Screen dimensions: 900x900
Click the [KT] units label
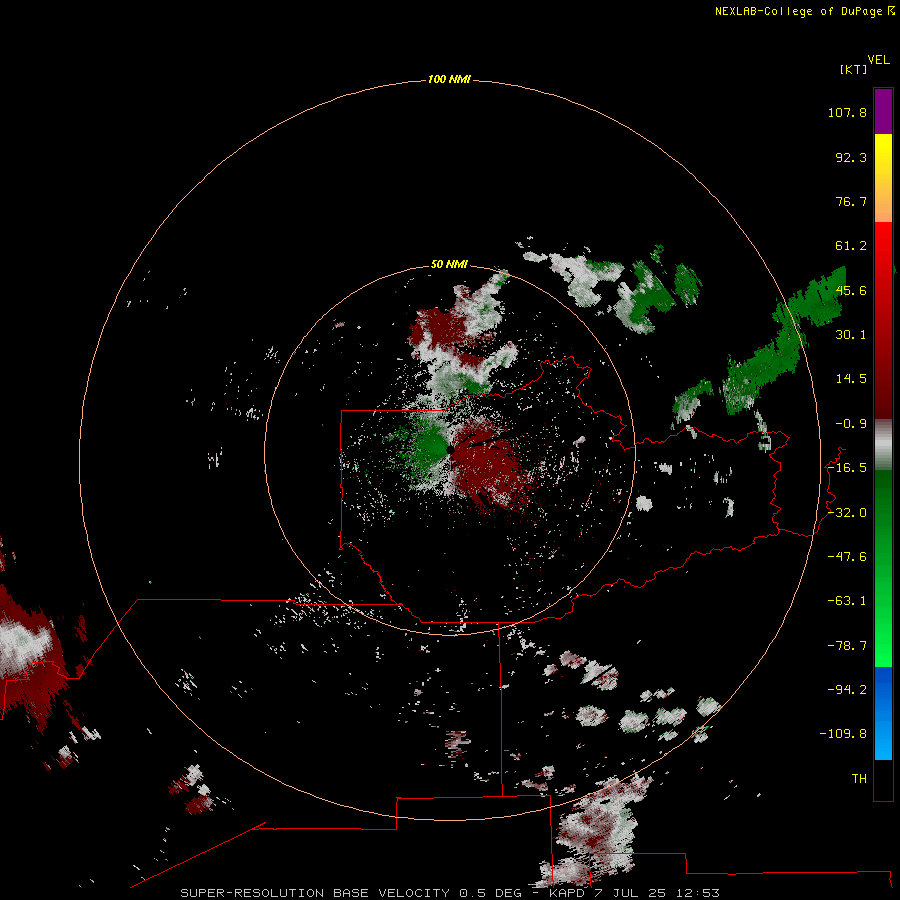click(854, 69)
